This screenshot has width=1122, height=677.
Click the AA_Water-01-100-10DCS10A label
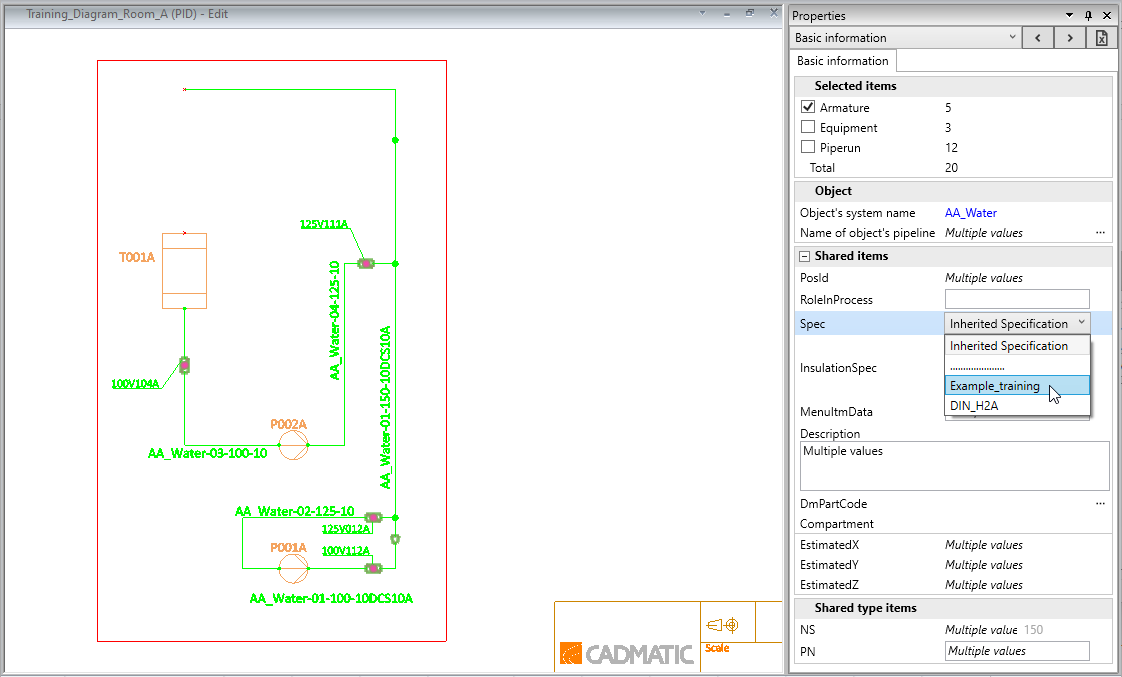(331, 598)
